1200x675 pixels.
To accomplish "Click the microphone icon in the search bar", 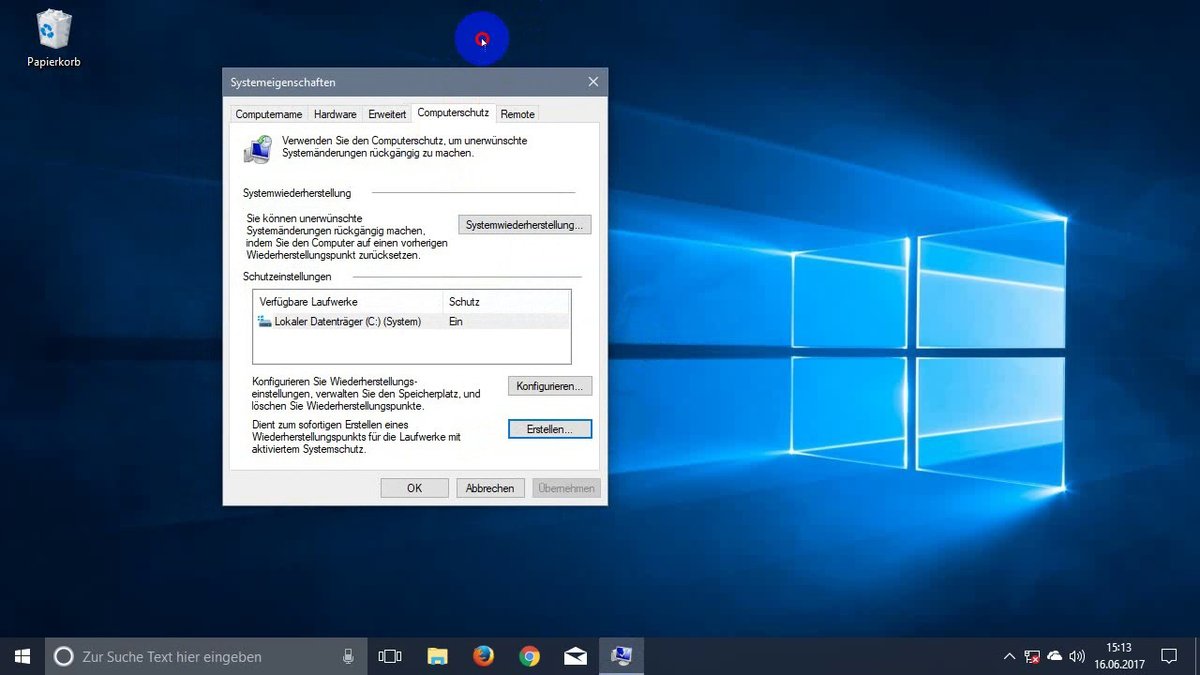I will point(347,656).
